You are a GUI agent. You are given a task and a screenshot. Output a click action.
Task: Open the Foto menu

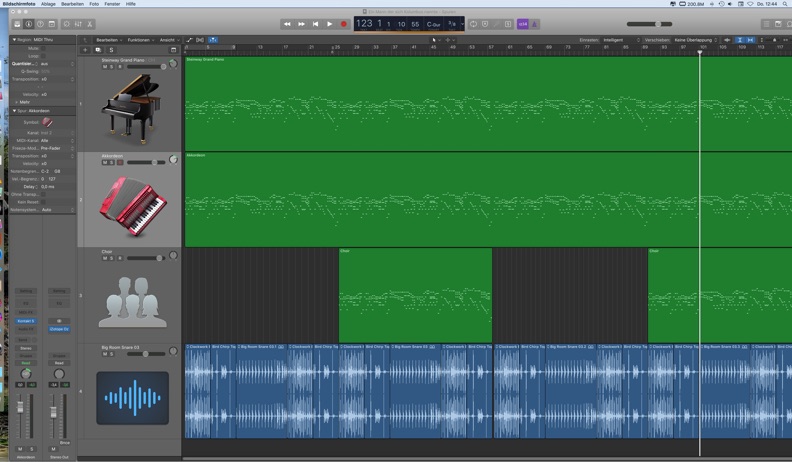pyautogui.click(x=94, y=4)
